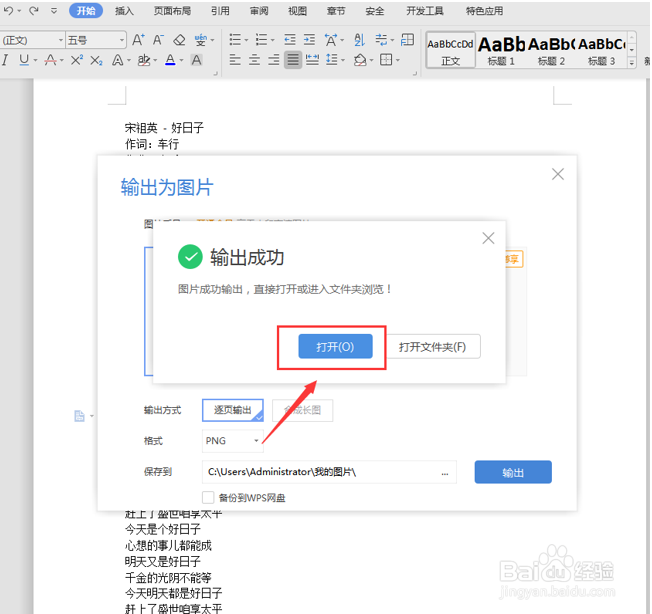Clear formatting with the eraser icon
Screen dimensions: 652x614
coord(179,40)
